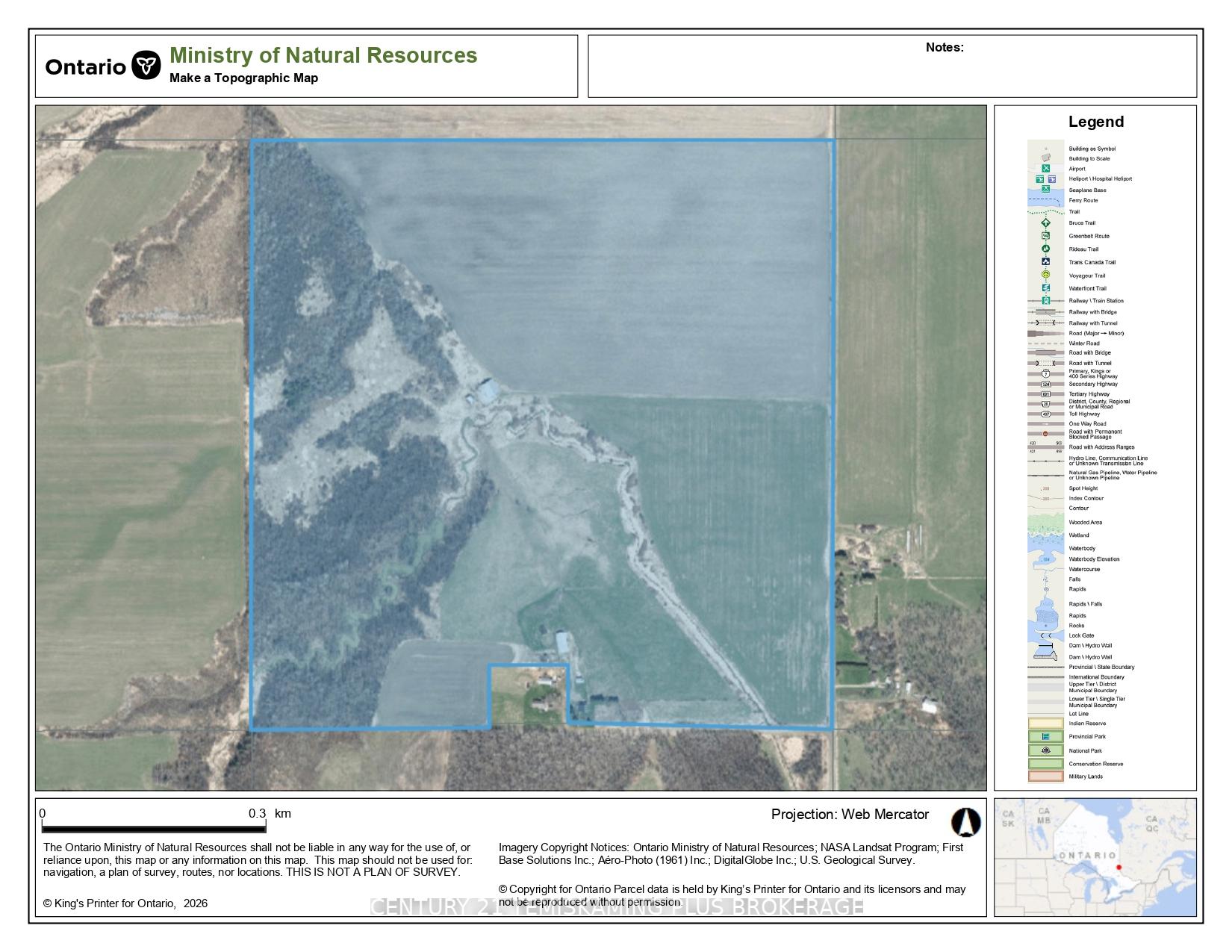Click the National Park legend icon
1232x952 pixels.
pyautogui.click(x=1046, y=750)
